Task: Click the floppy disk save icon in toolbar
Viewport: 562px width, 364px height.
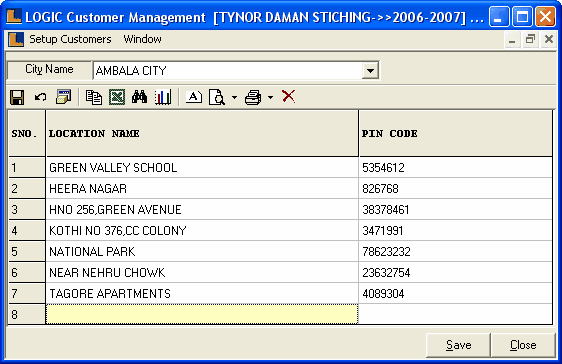Action: [x=17, y=97]
